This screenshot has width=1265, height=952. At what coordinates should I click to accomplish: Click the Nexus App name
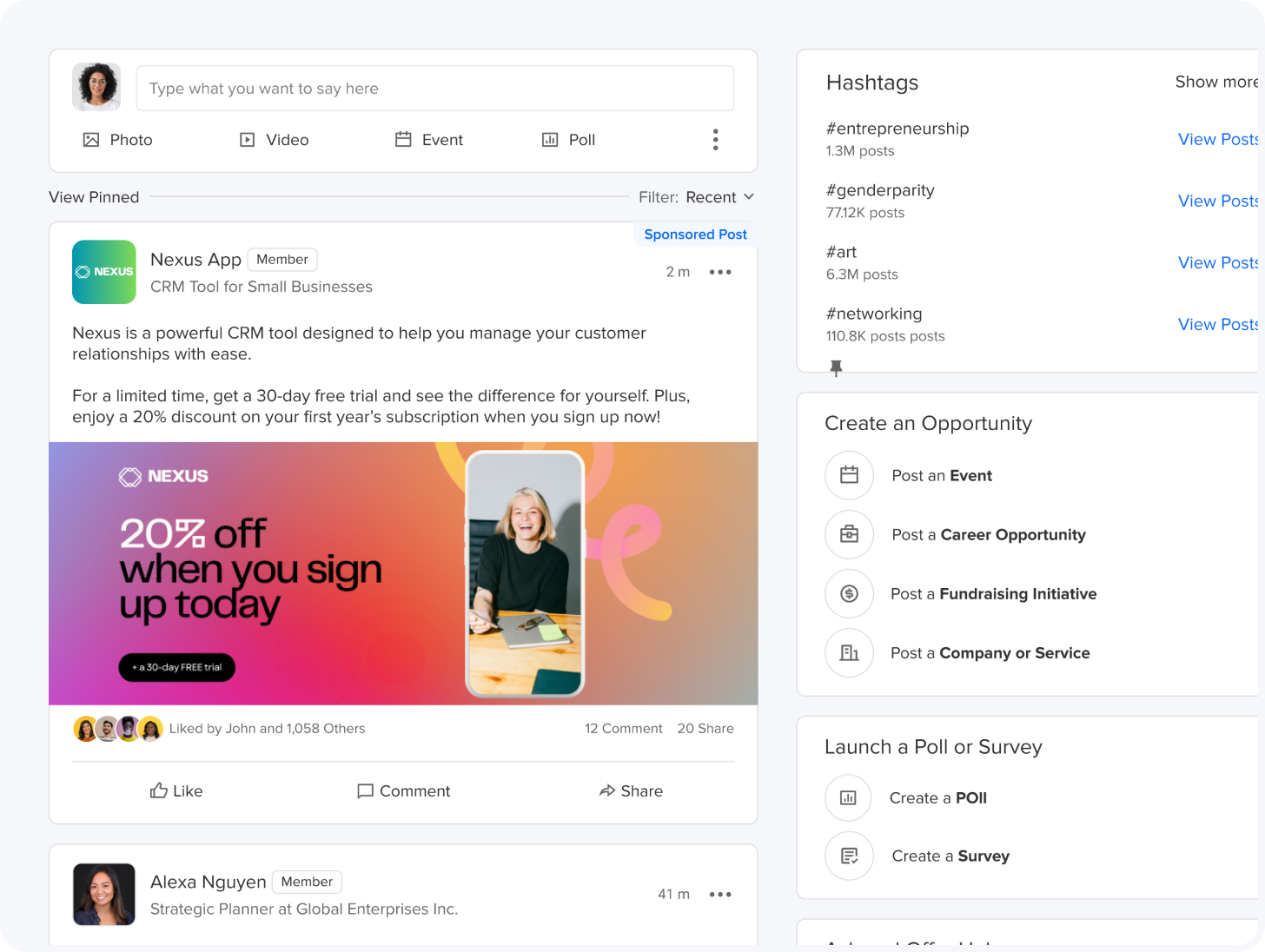pos(195,260)
